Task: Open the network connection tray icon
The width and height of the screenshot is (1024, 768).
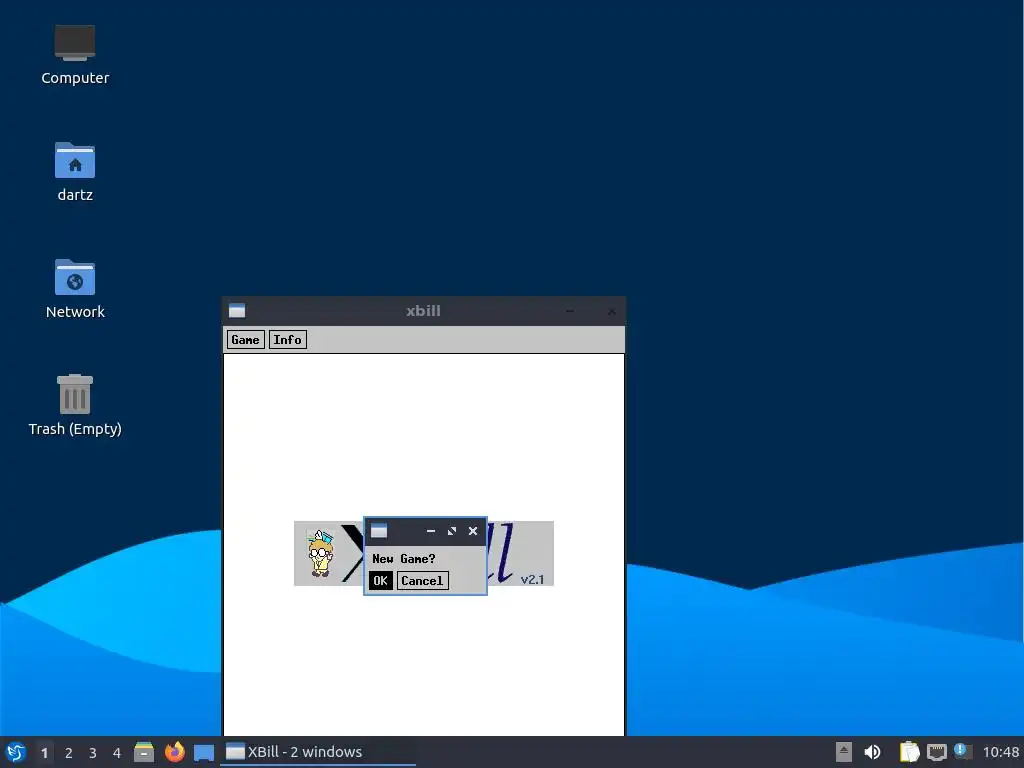Action: 936,752
